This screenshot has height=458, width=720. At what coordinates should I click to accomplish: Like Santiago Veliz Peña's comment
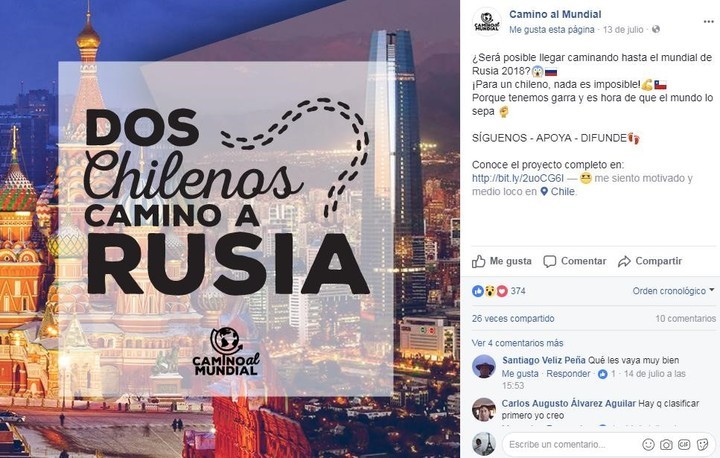(x=520, y=374)
